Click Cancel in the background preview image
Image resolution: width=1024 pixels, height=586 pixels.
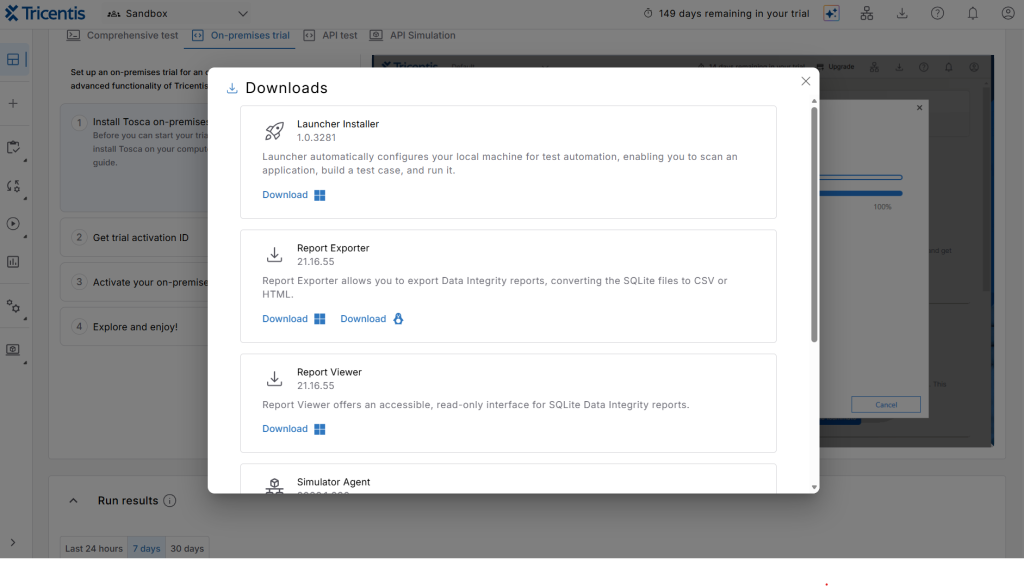coord(886,404)
